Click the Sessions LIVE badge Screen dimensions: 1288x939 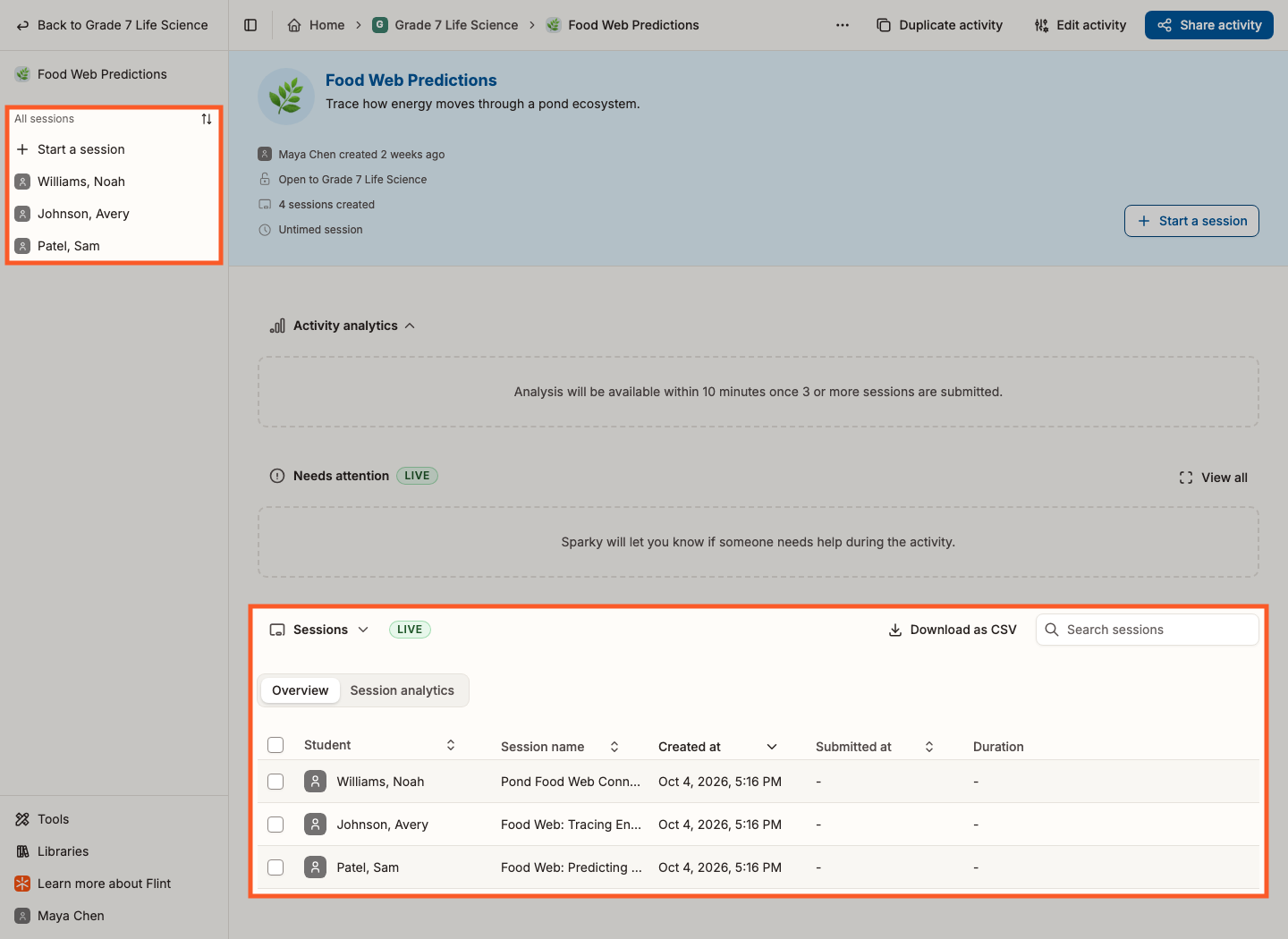point(410,630)
